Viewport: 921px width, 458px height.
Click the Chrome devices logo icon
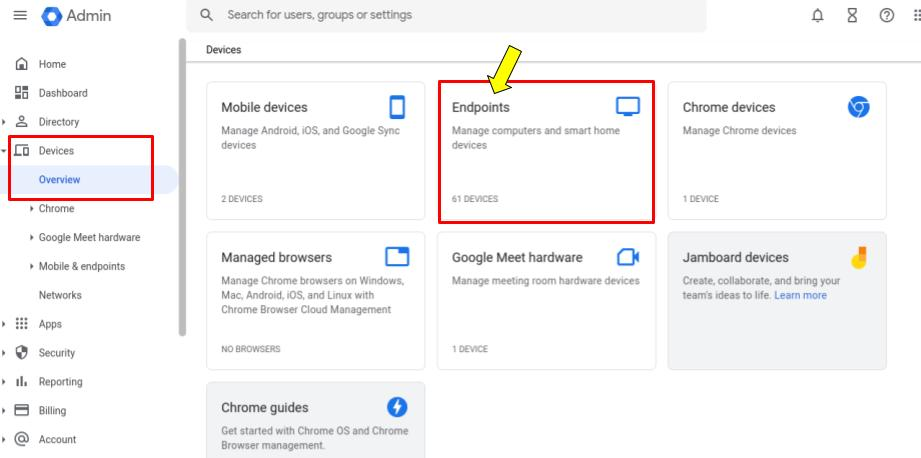(x=858, y=107)
